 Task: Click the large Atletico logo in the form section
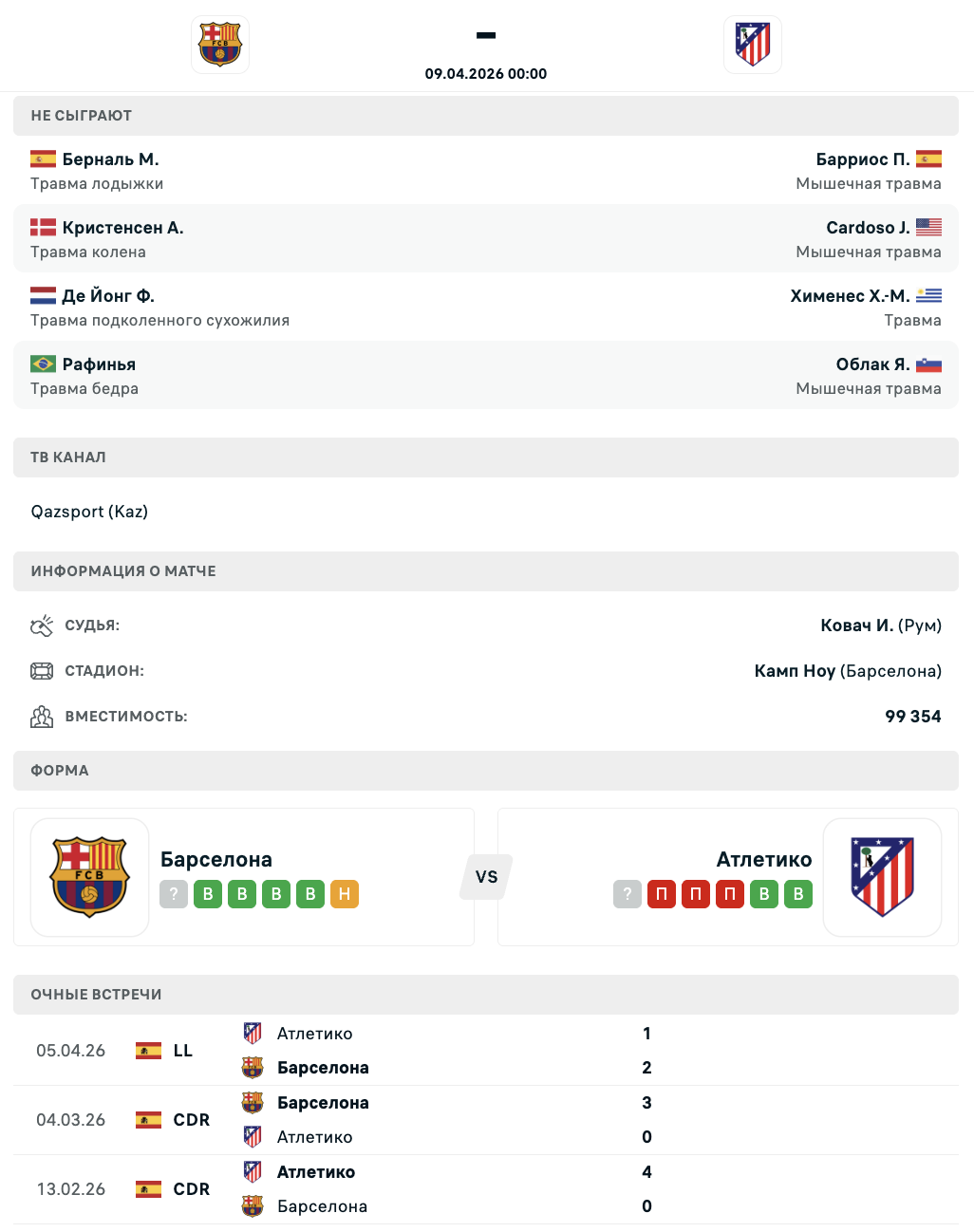pyautogui.click(x=882, y=877)
